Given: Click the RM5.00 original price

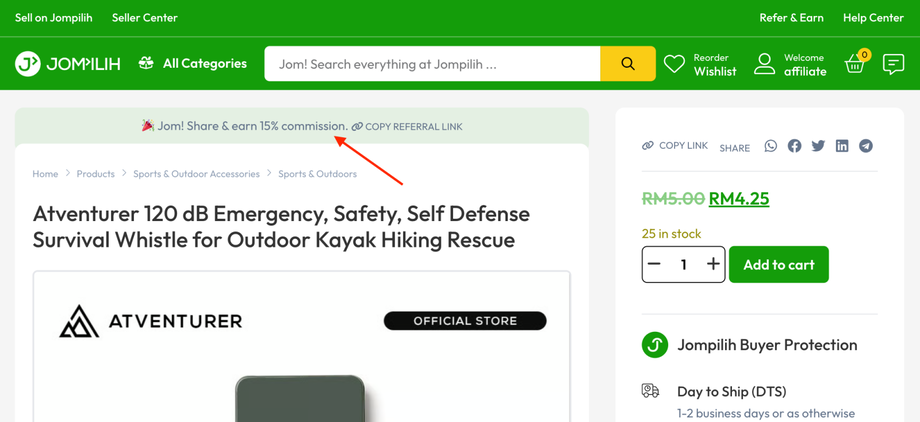Looking at the screenshot, I should pos(673,199).
